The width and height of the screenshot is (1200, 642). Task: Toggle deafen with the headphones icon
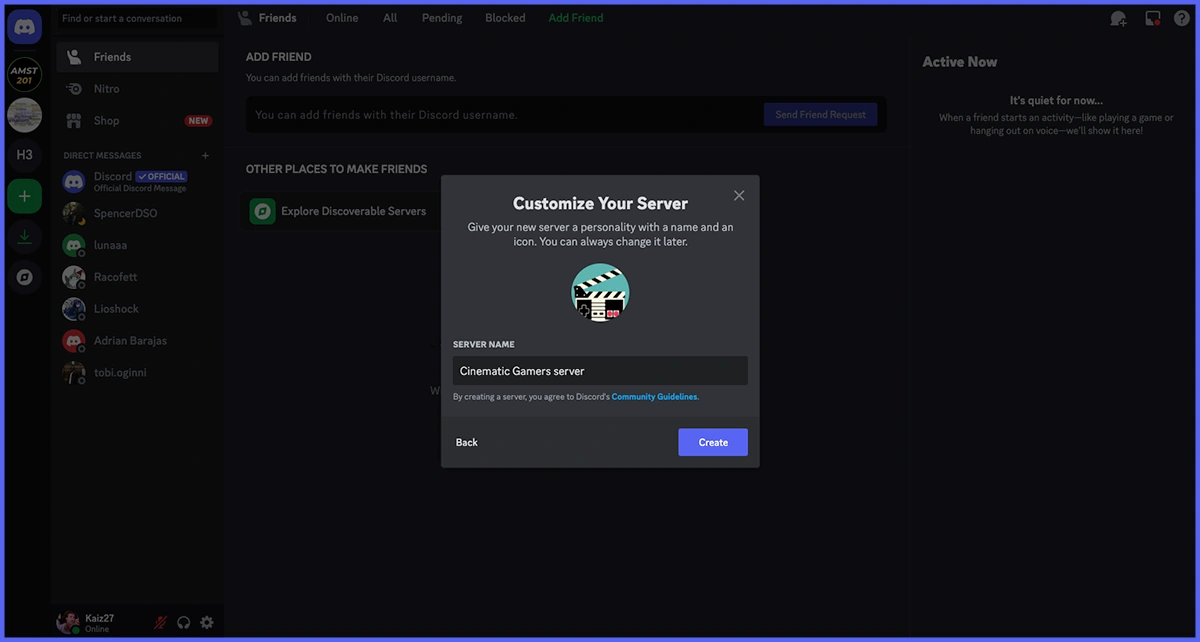coord(184,622)
